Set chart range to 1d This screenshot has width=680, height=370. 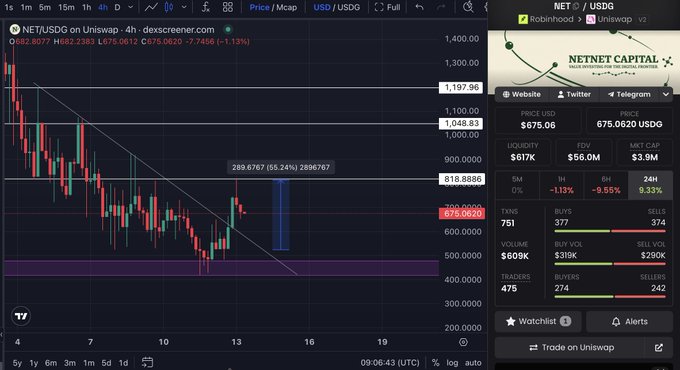point(124,363)
